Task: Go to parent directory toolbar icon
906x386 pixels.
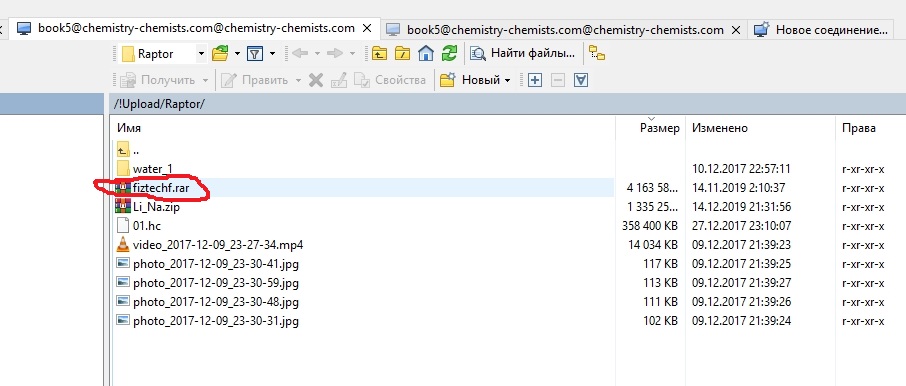Action: click(378, 54)
